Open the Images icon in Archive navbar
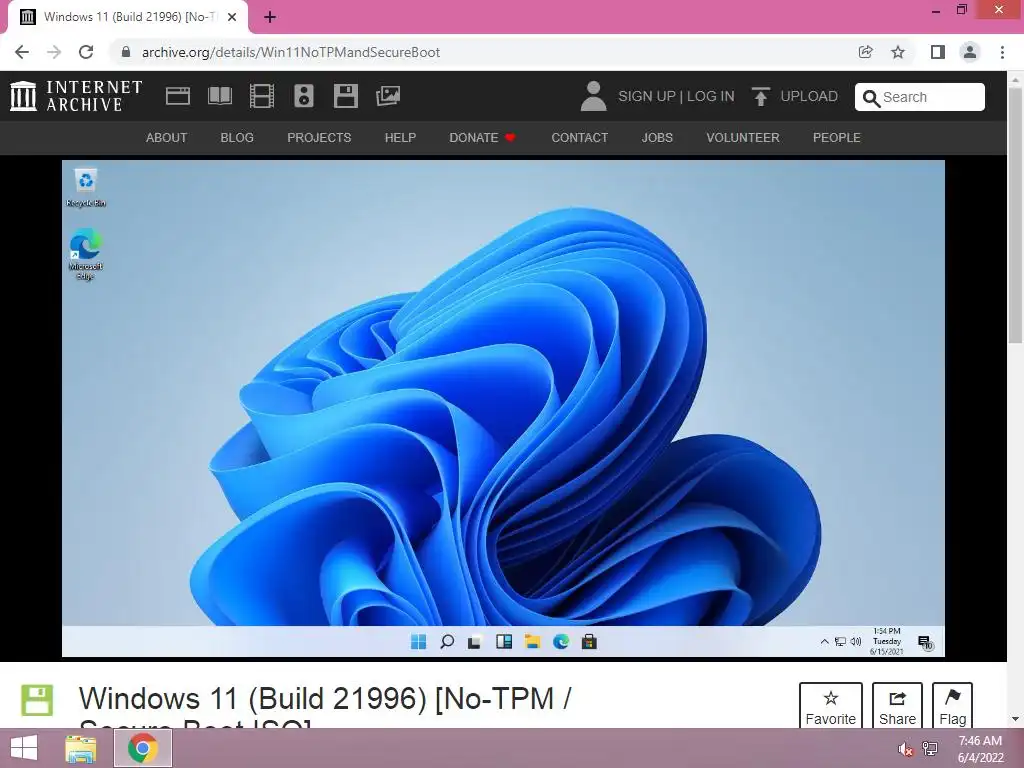The height and width of the screenshot is (768, 1024). (x=388, y=96)
